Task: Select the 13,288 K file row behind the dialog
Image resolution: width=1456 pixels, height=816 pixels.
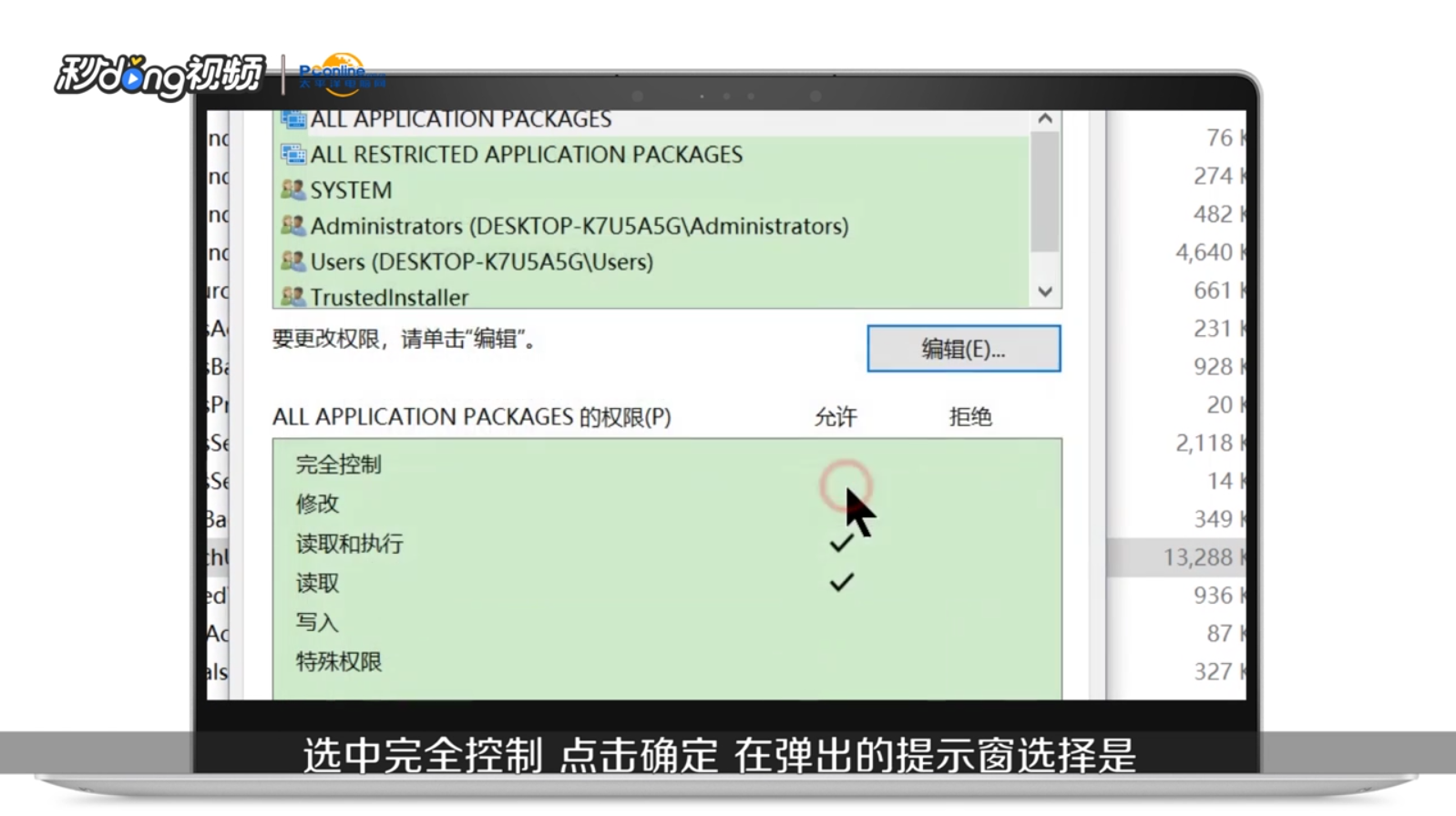Action: tap(1176, 556)
